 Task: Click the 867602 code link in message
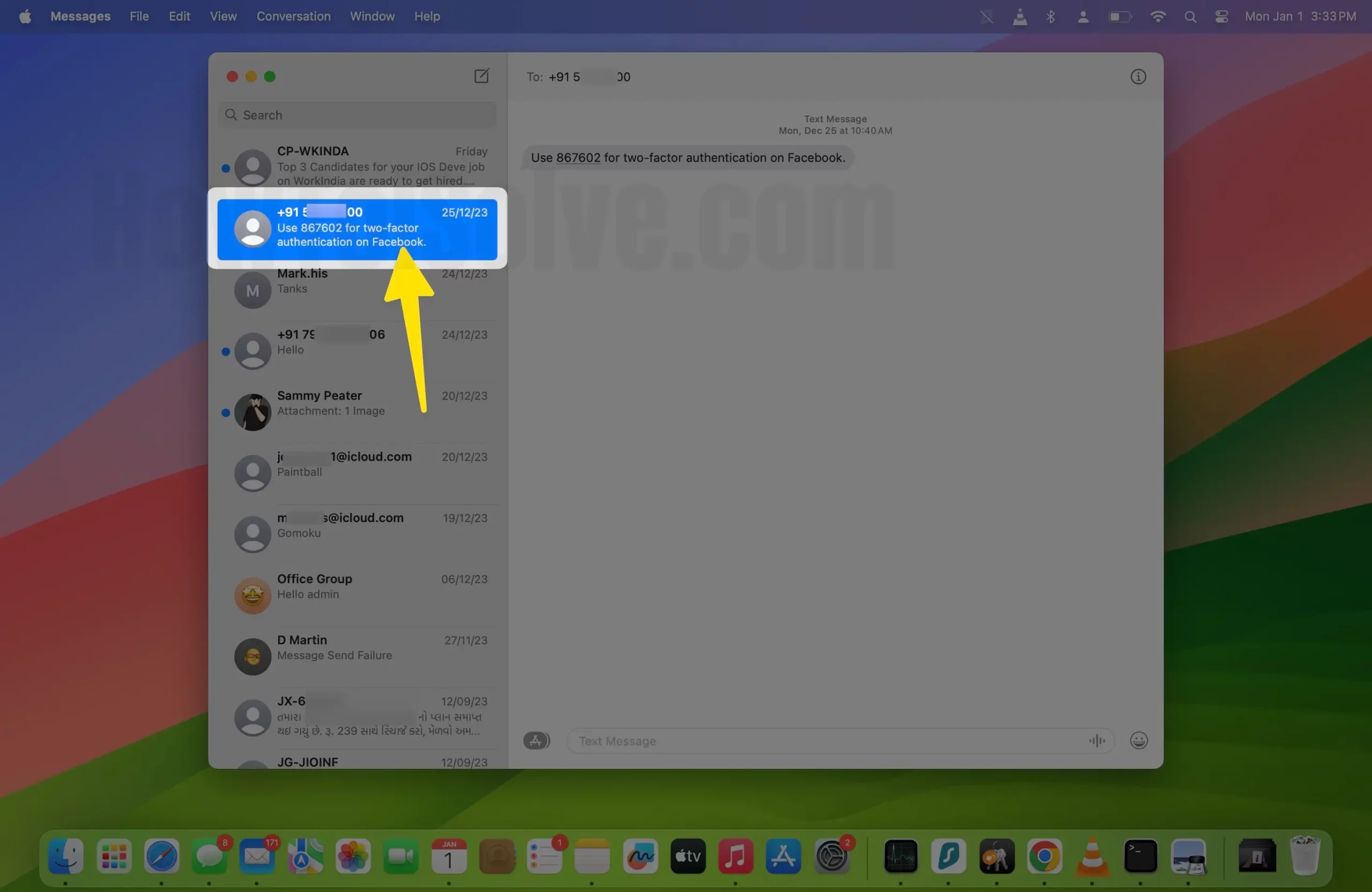pyautogui.click(x=578, y=158)
